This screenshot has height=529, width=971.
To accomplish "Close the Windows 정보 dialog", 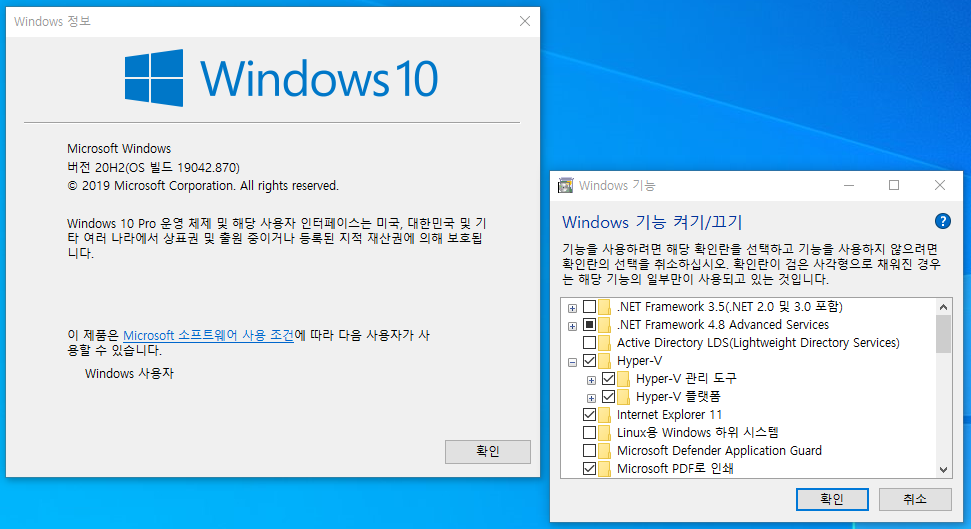I will 525,21.
